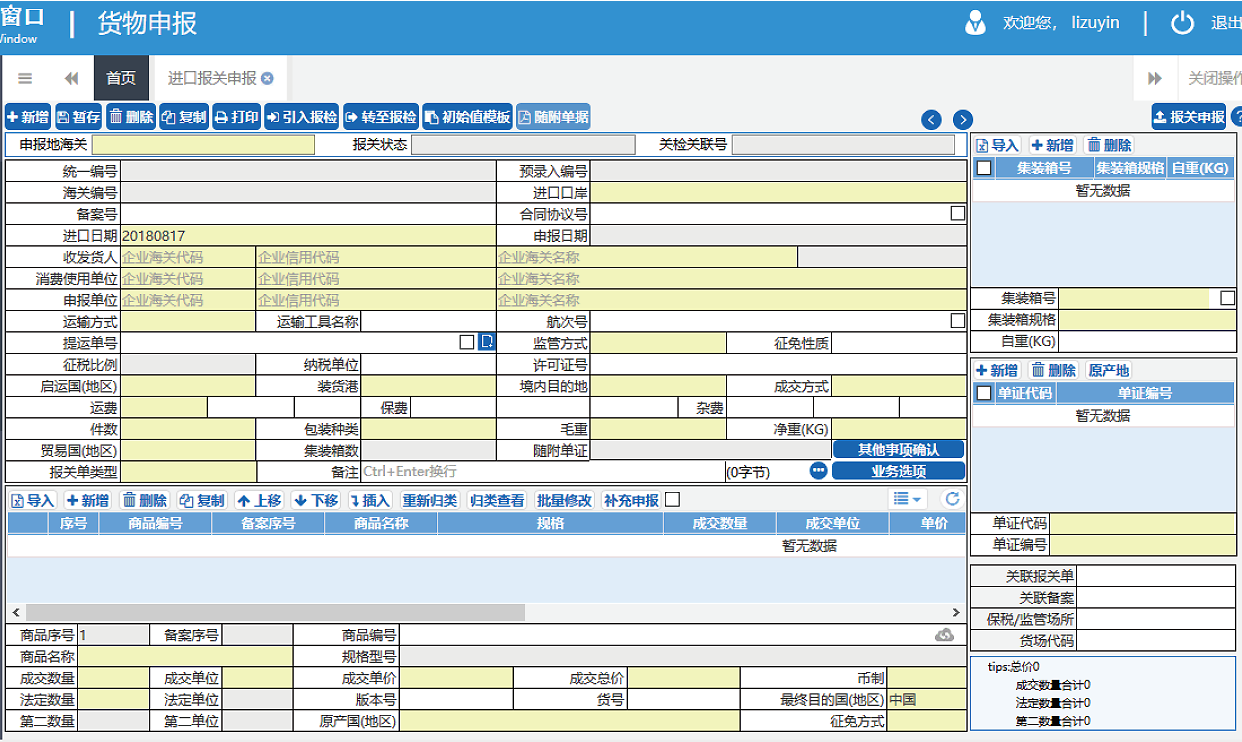
Task: Click the 进口日期 field showing 20180817
Action: (308, 236)
